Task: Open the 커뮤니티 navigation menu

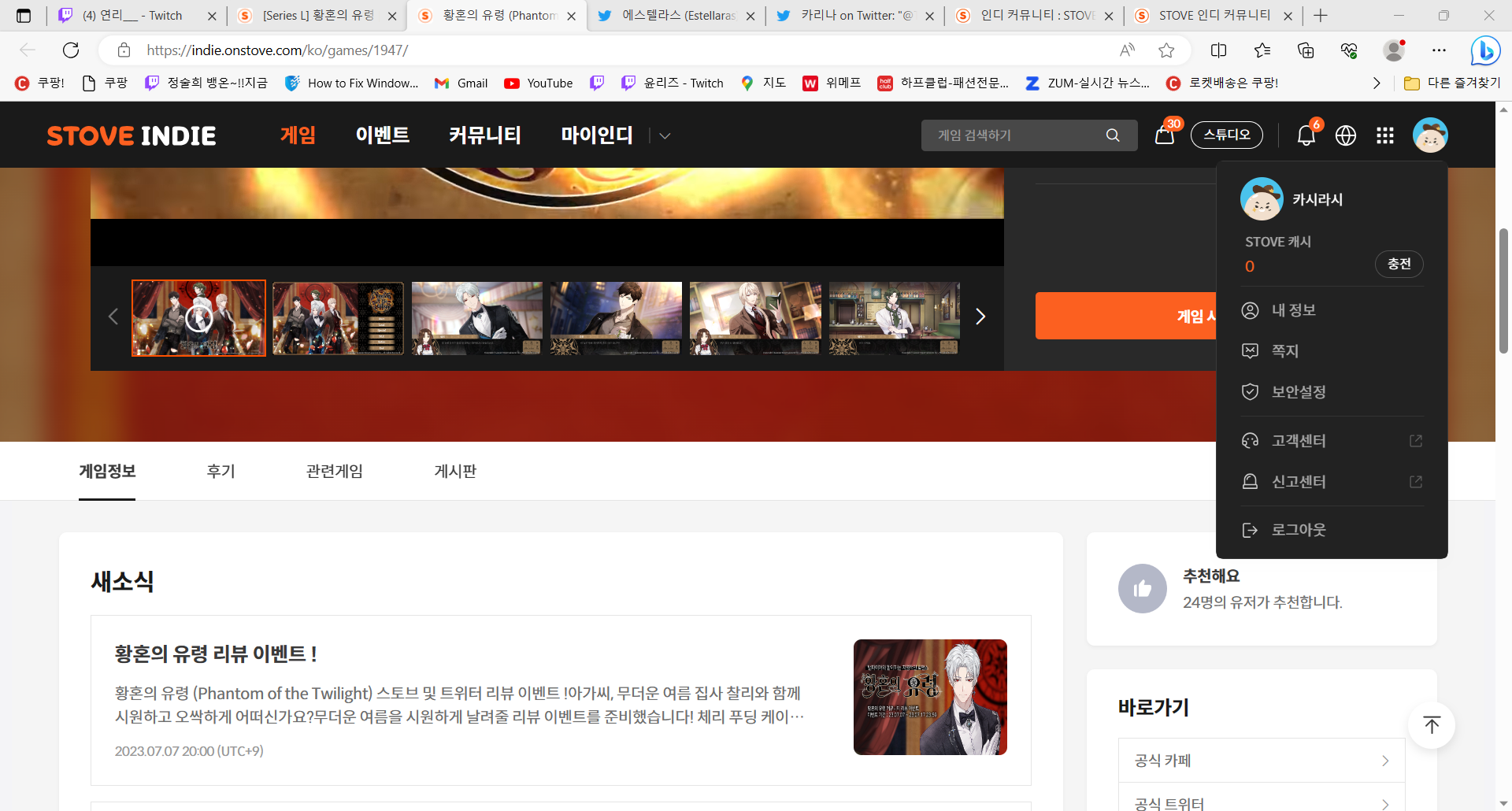Action: [485, 135]
